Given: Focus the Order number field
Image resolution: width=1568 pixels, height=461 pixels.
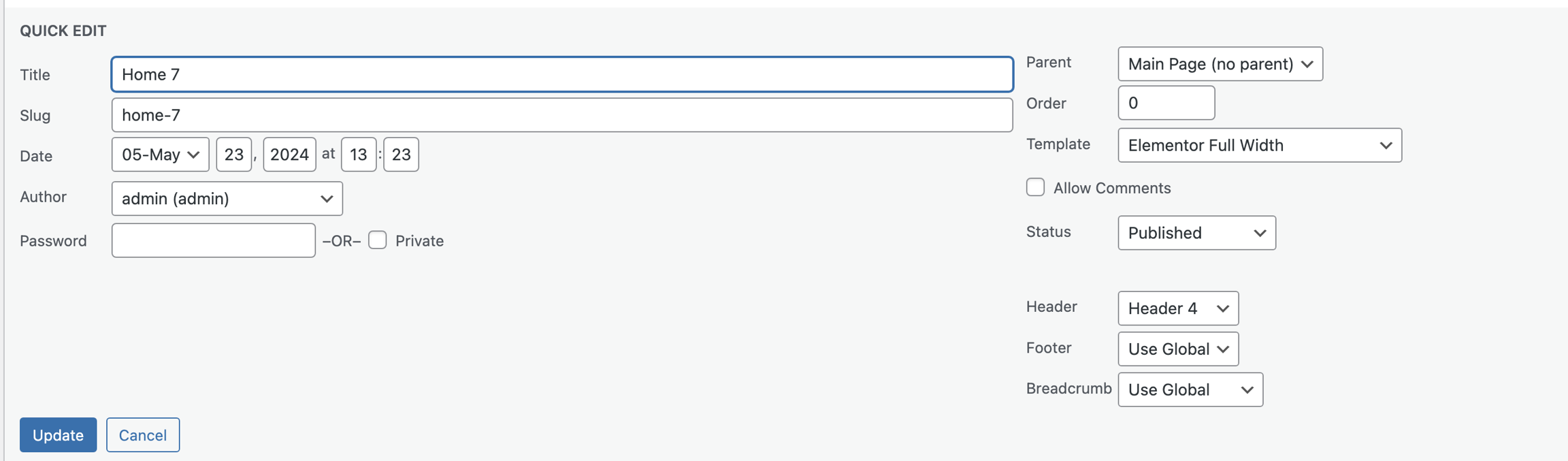Looking at the screenshot, I should pos(1166,103).
